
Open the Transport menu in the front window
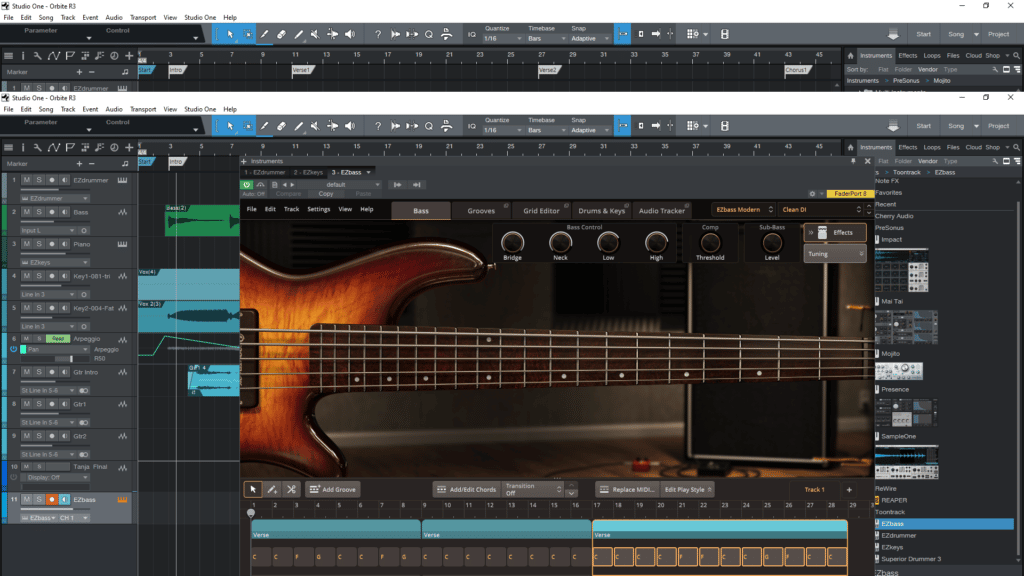click(x=142, y=110)
